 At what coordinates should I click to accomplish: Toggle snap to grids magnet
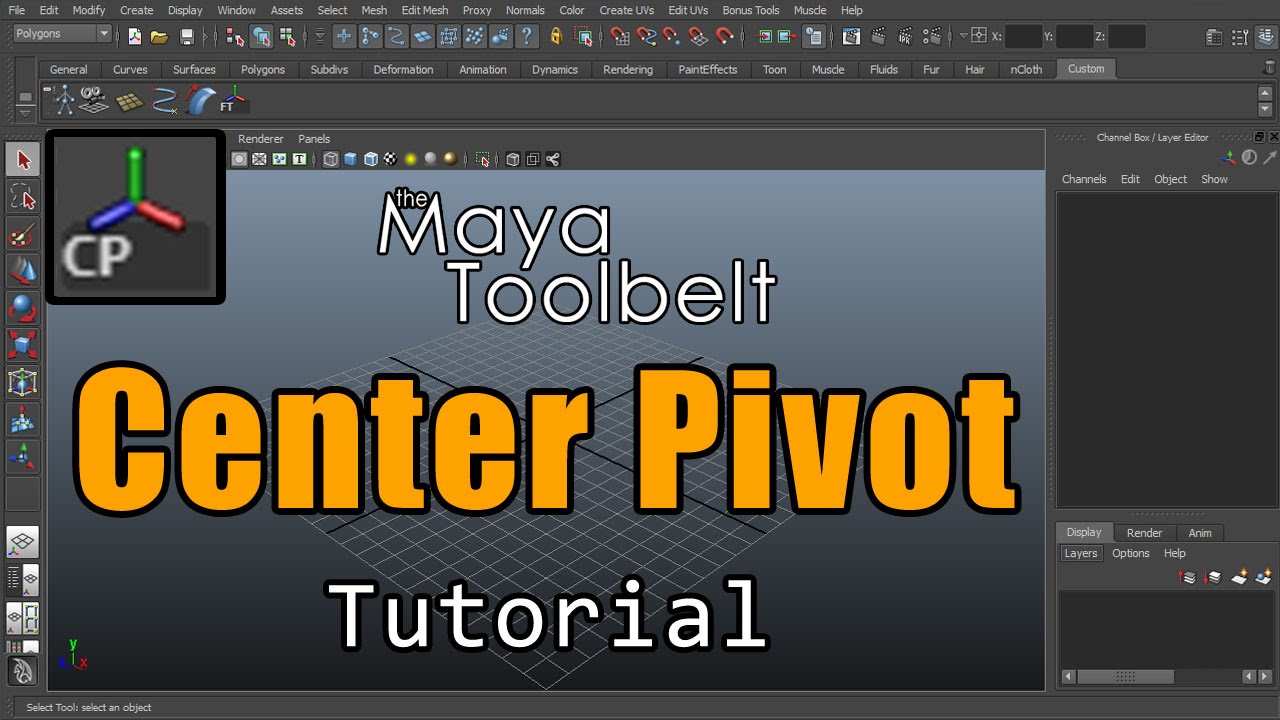(619, 36)
